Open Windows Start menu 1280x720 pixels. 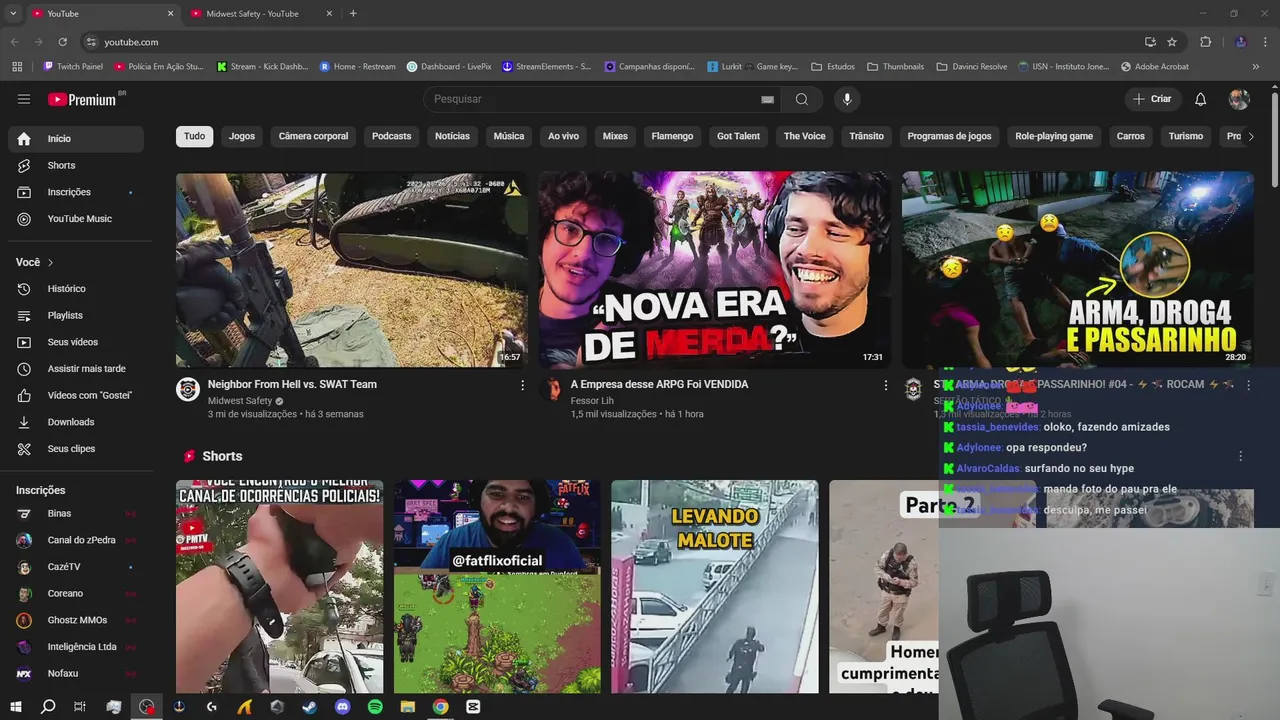pos(15,707)
